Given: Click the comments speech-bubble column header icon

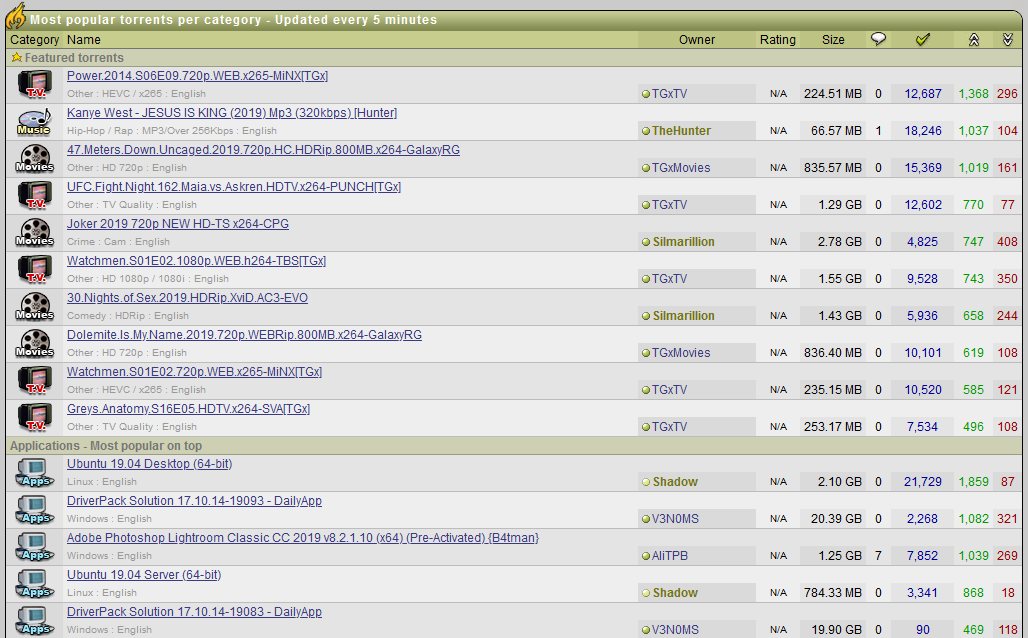Looking at the screenshot, I should (x=879, y=39).
